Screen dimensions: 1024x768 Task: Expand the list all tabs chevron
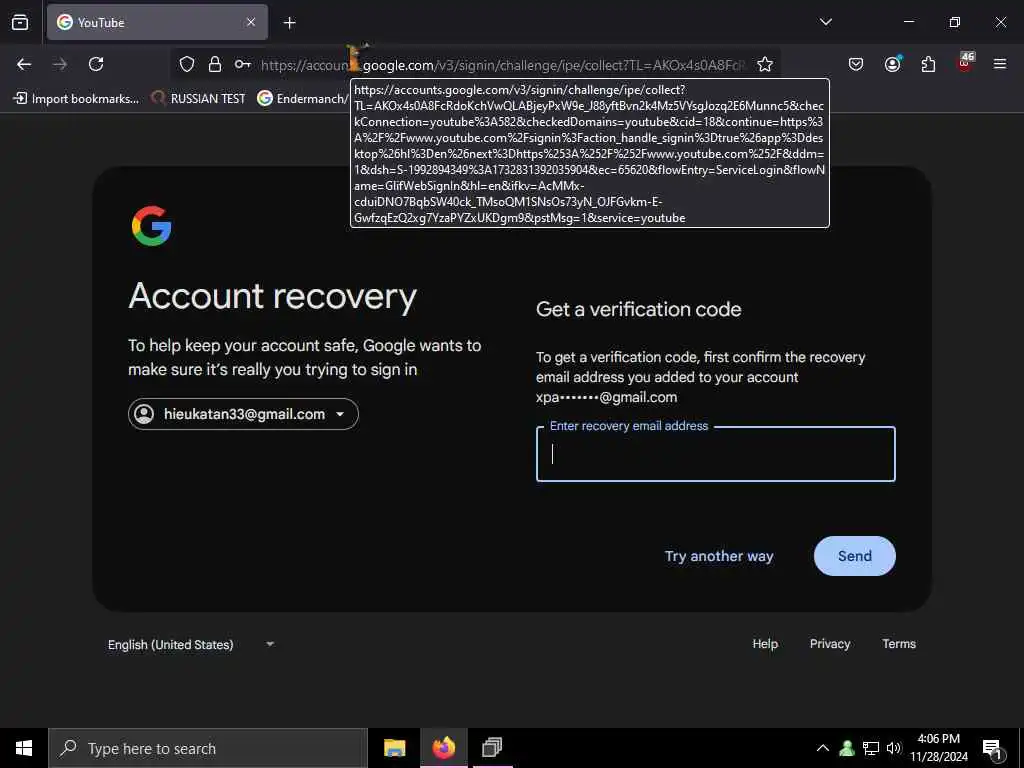pyautogui.click(x=825, y=22)
